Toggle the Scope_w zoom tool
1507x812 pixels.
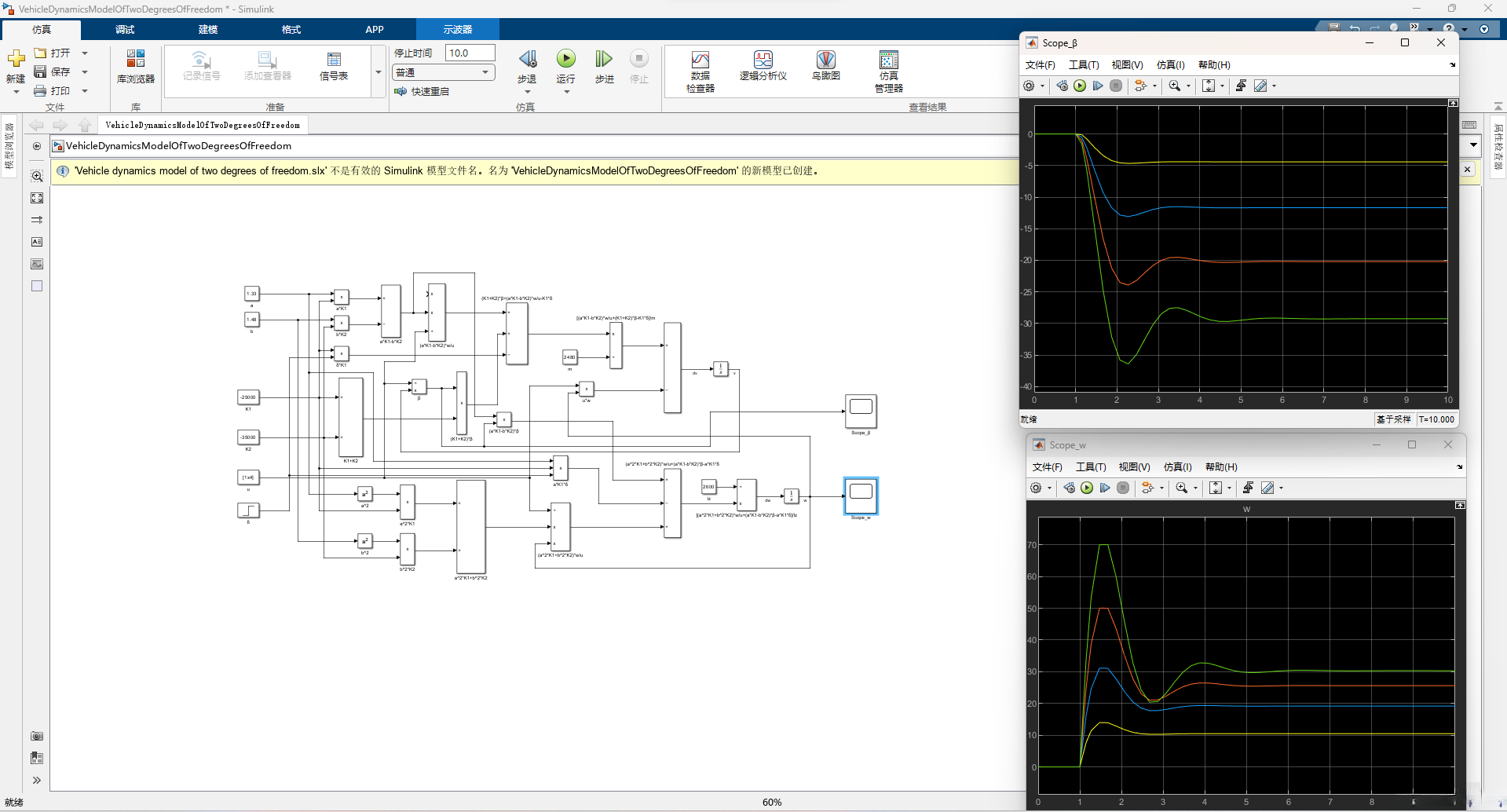(x=1181, y=488)
